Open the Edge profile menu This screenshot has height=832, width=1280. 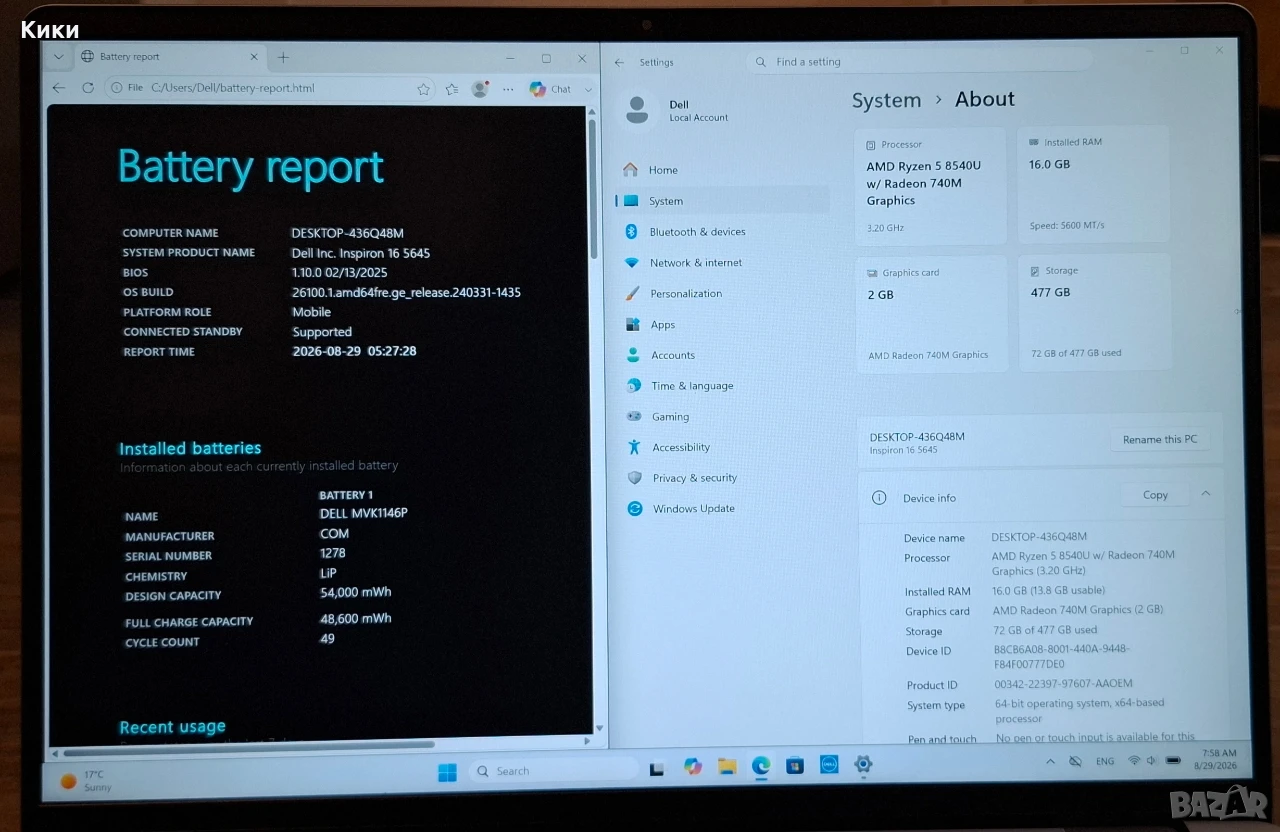[x=480, y=89]
